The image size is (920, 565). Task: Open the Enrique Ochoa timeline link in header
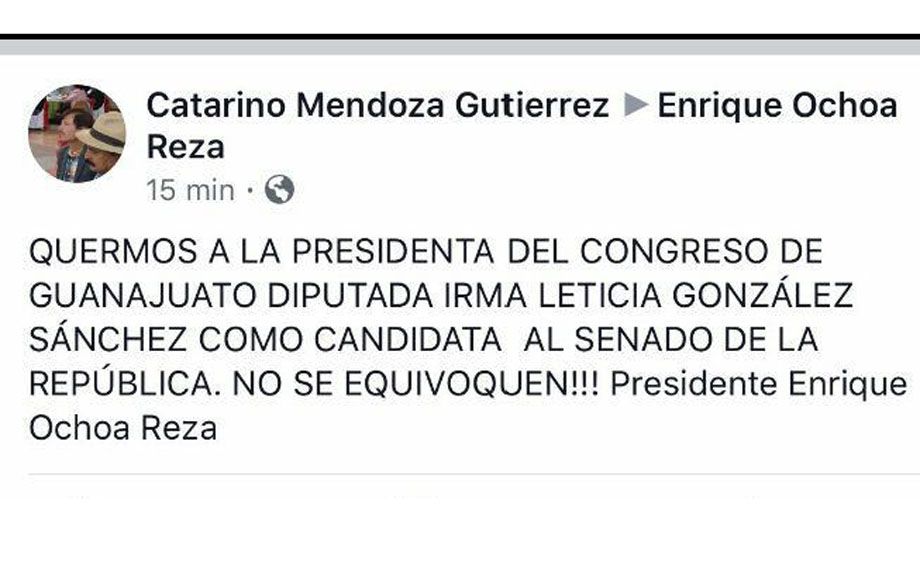777,106
